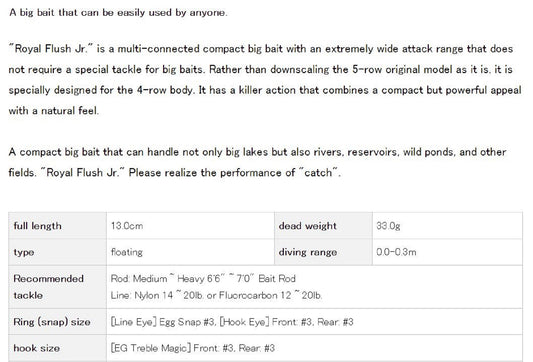Select the 33.0g weight value

click(x=388, y=226)
